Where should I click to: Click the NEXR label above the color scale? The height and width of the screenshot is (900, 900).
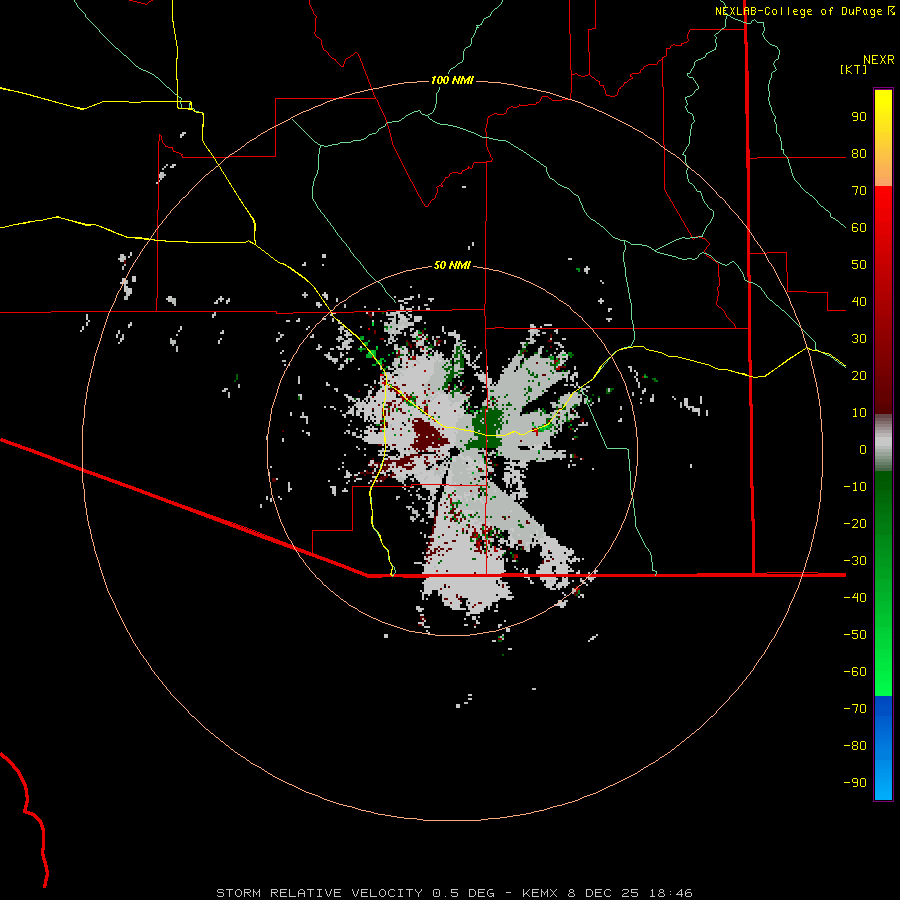(878, 60)
